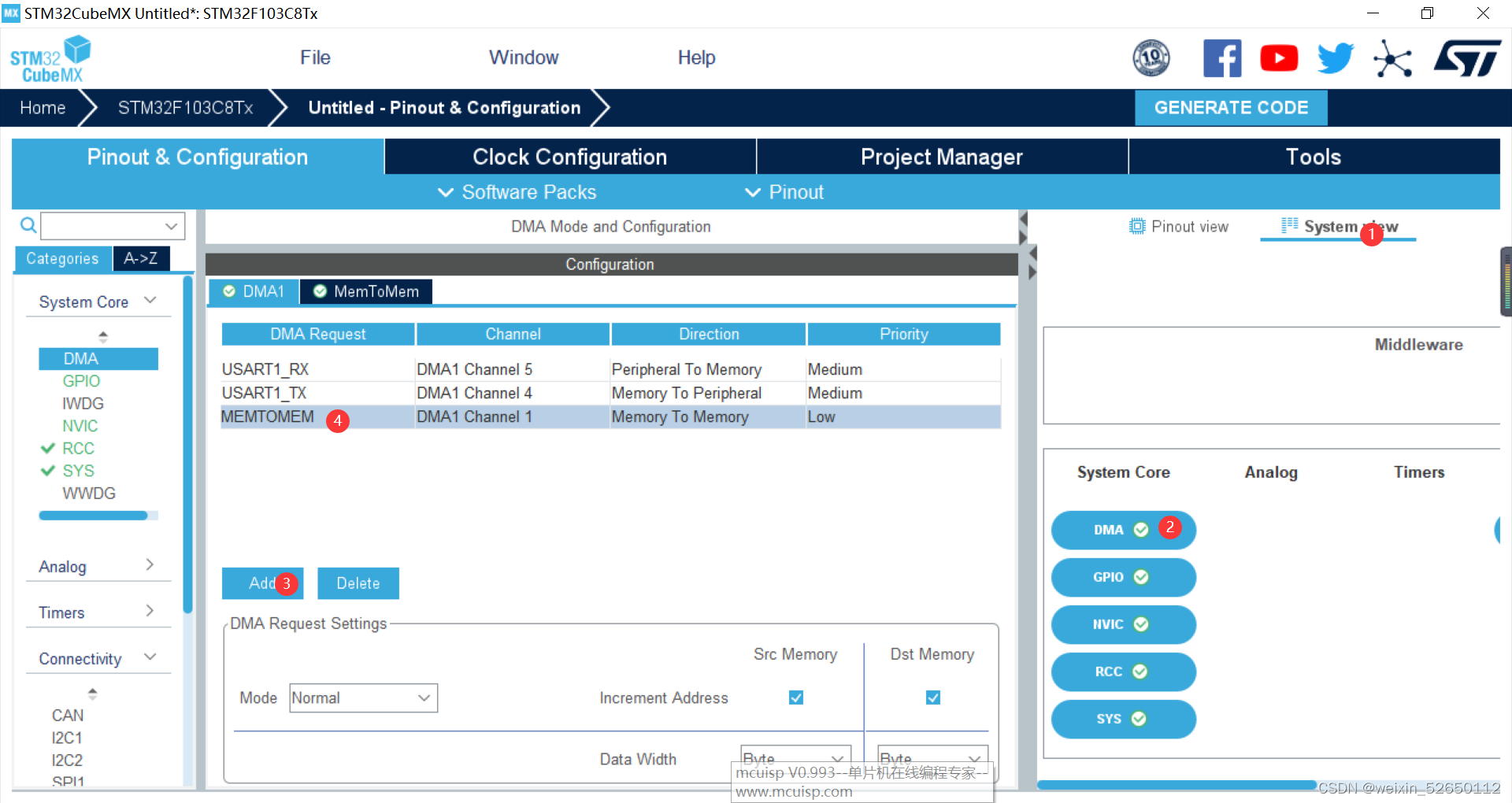Click the categories panel vertical scrollbar
The height and width of the screenshot is (803, 1512).
tap(187, 445)
